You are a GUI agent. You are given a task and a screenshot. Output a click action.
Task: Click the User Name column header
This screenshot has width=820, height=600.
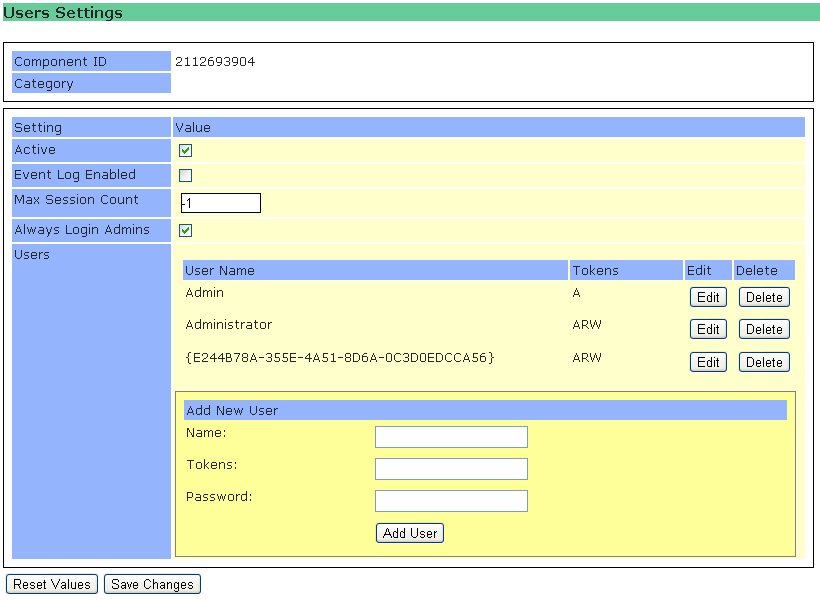click(x=220, y=270)
